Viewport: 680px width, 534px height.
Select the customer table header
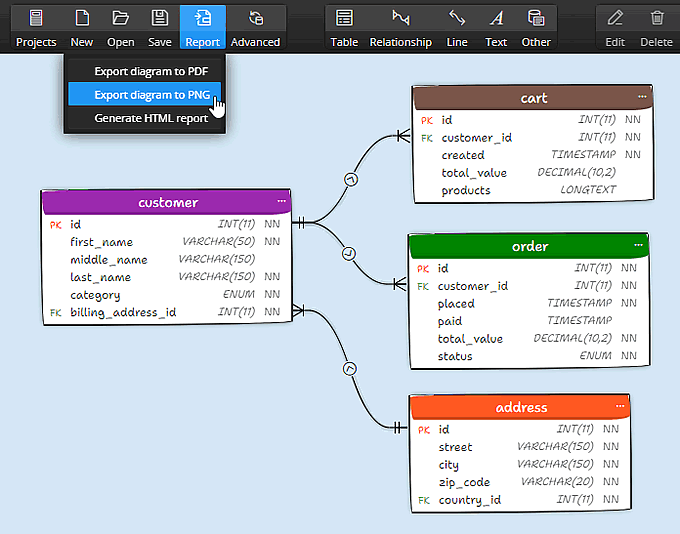tap(167, 203)
